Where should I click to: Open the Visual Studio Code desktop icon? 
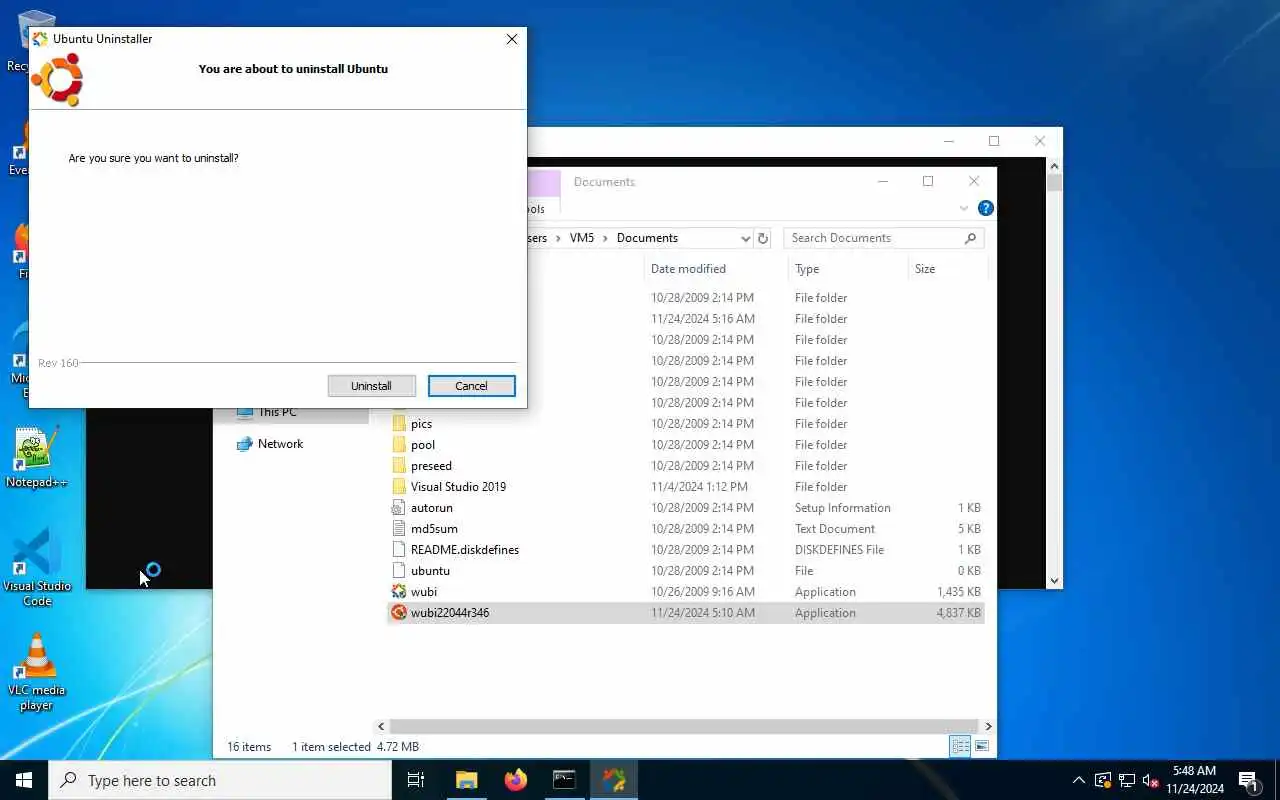click(x=37, y=567)
